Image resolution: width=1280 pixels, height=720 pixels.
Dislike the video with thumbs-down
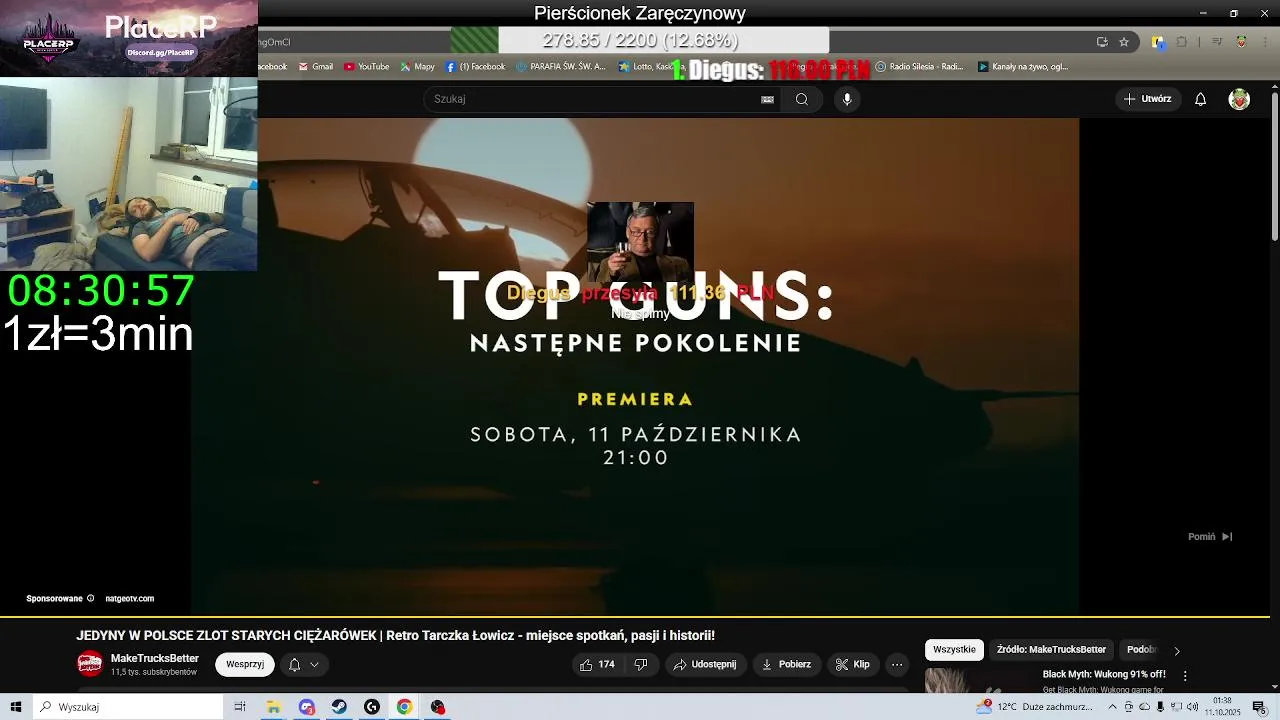pyautogui.click(x=641, y=664)
